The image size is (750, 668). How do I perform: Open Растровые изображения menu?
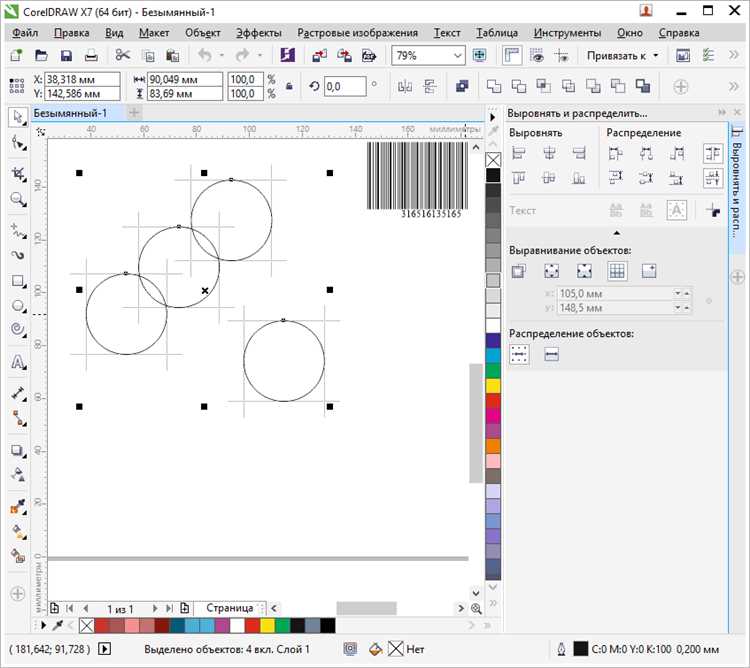(357, 33)
